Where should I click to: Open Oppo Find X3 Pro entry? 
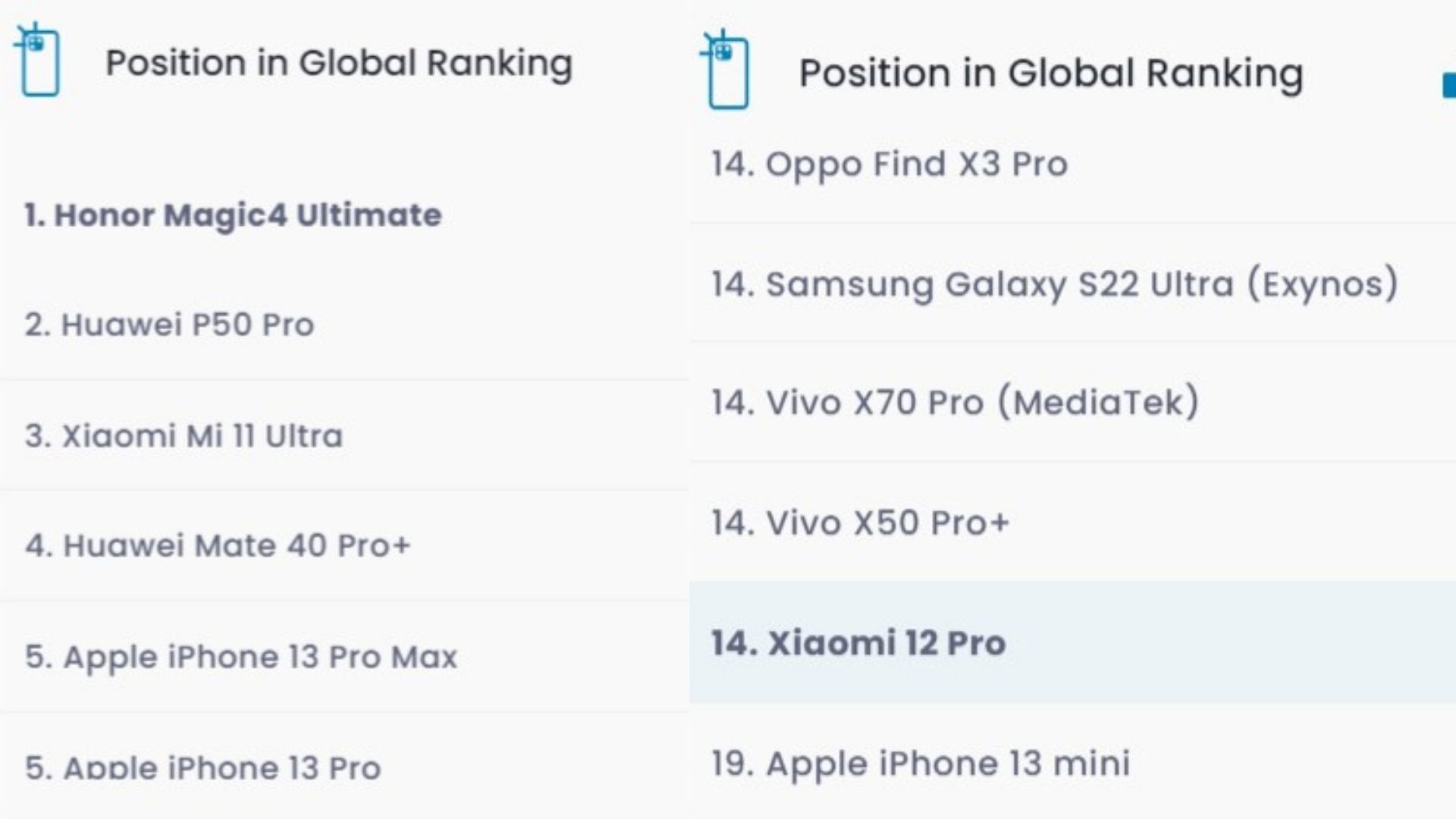(x=1072, y=165)
